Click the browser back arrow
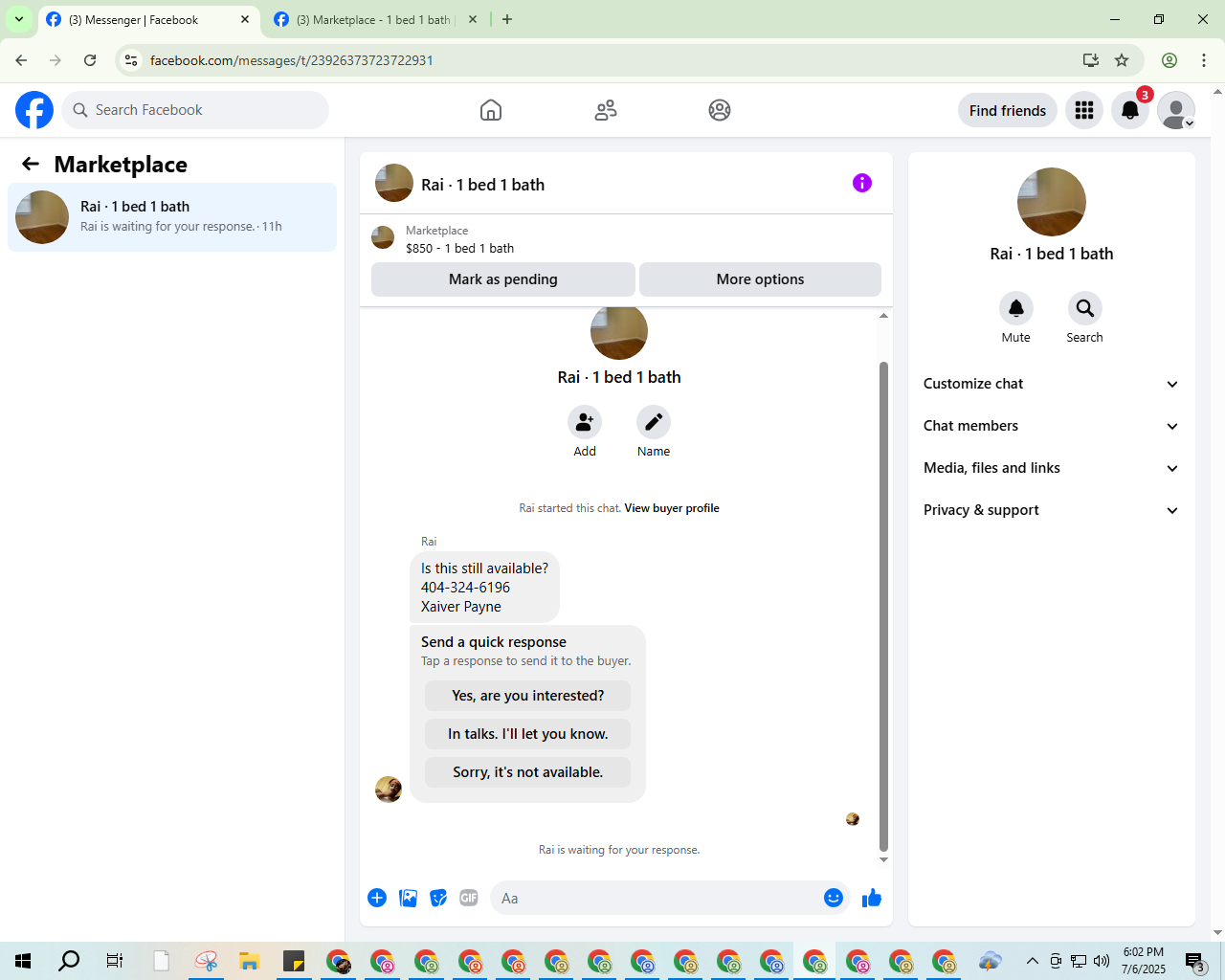 [x=21, y=60]
